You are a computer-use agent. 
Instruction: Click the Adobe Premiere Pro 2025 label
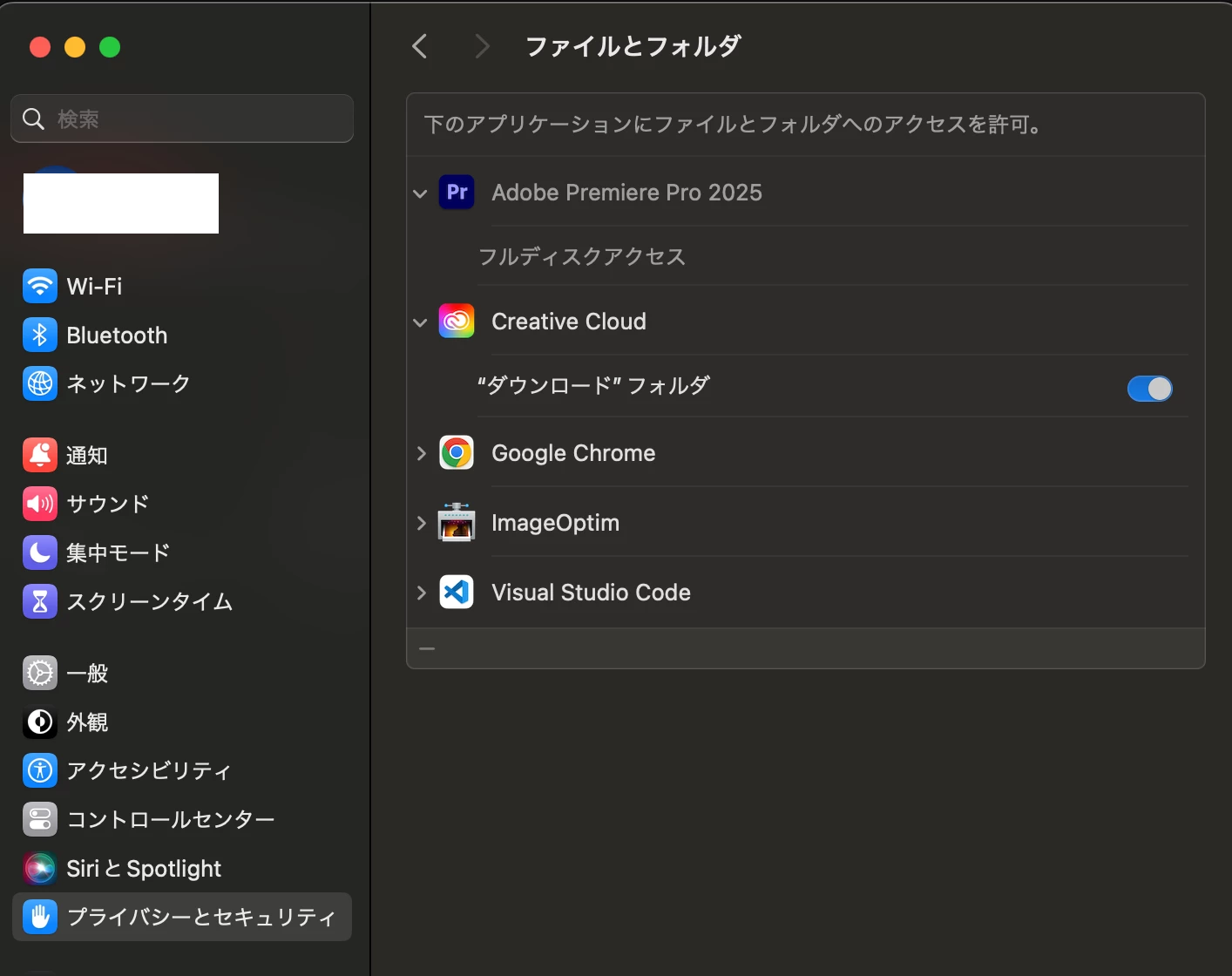(626, 193)
